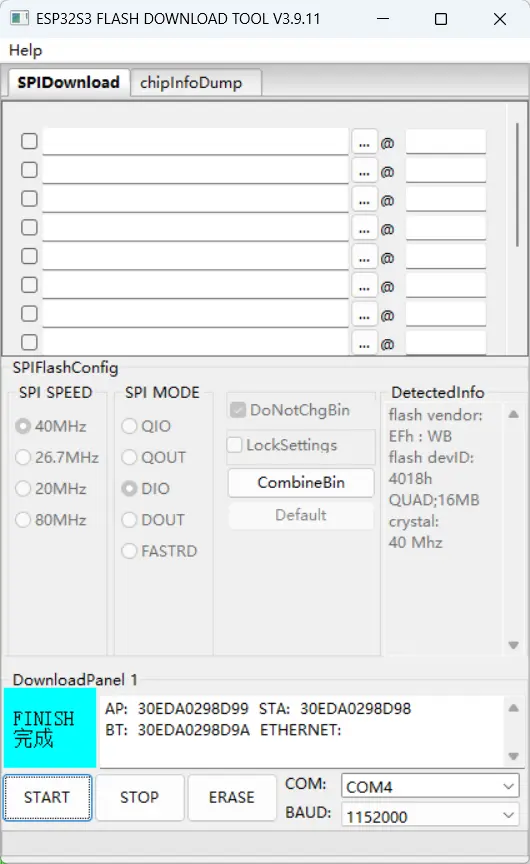Click the app icon in the title bar
530x864 pixels.
pos(19,18)
